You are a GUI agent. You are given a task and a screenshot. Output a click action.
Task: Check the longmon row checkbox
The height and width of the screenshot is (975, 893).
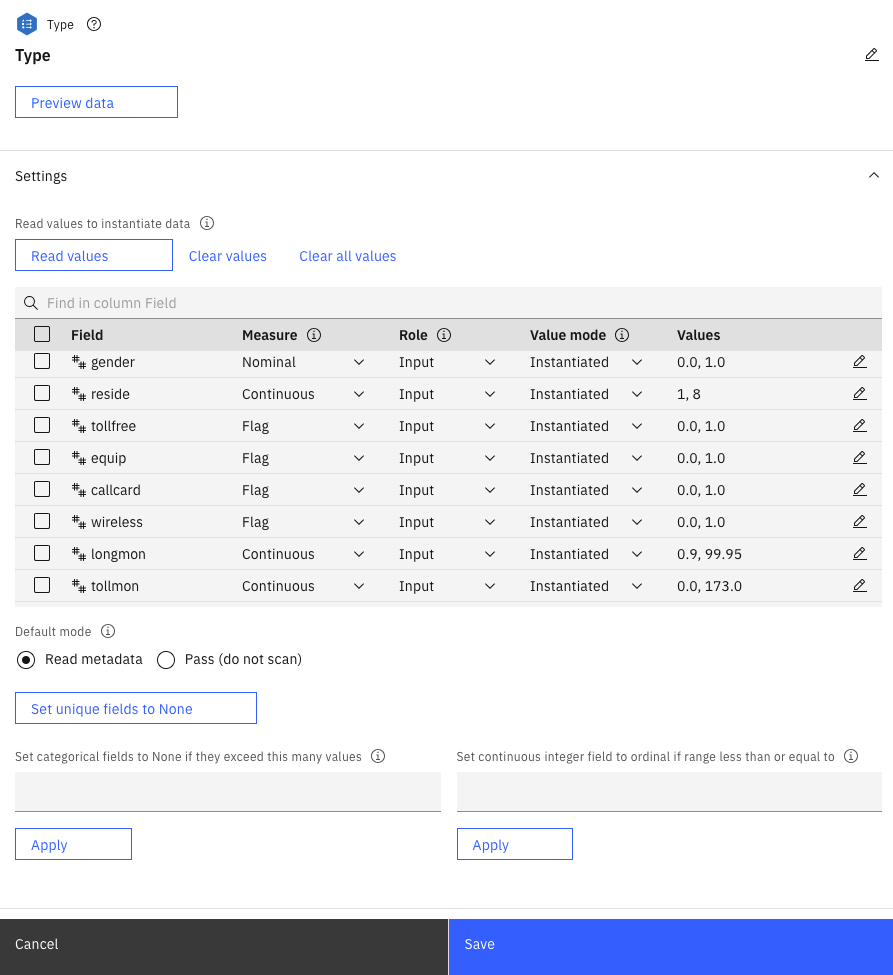tap(42, 553)
